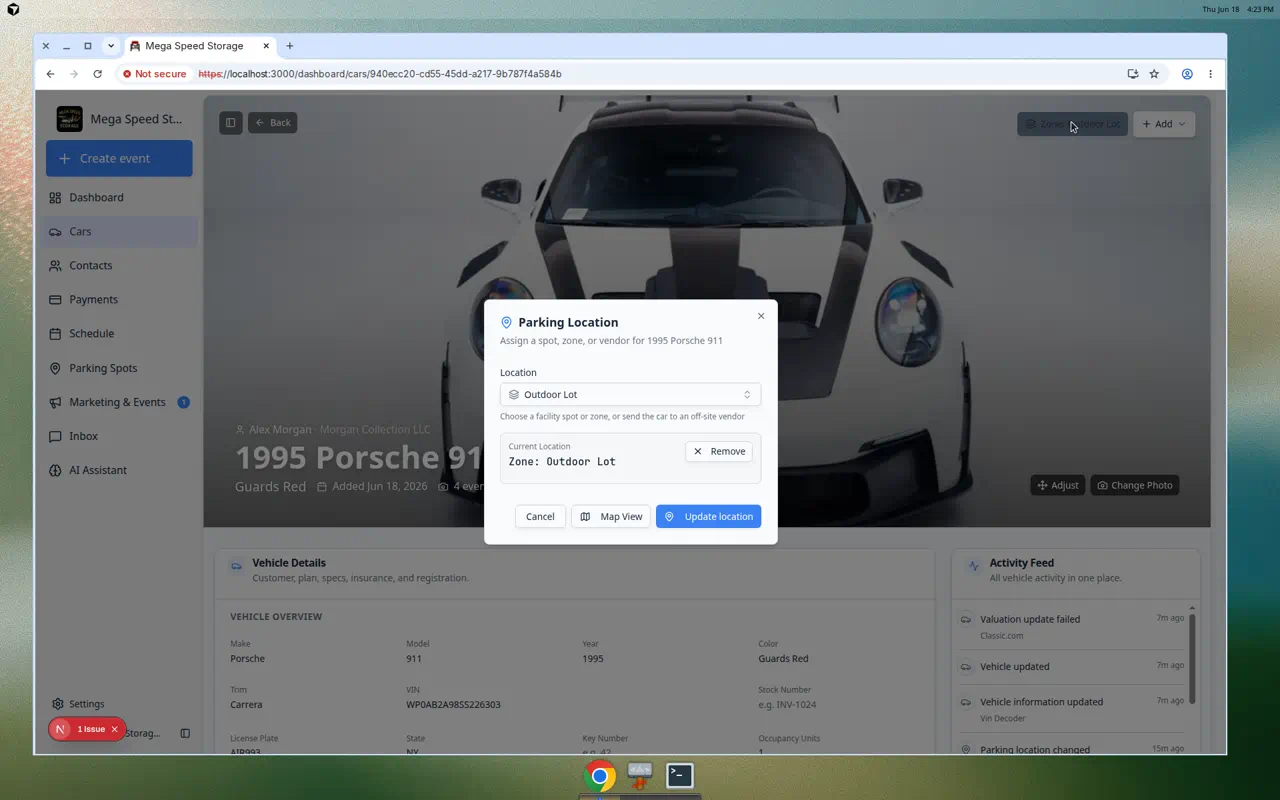Open AI Assistant
This screenshot has height=800, width=1280.
coord(119,470)
